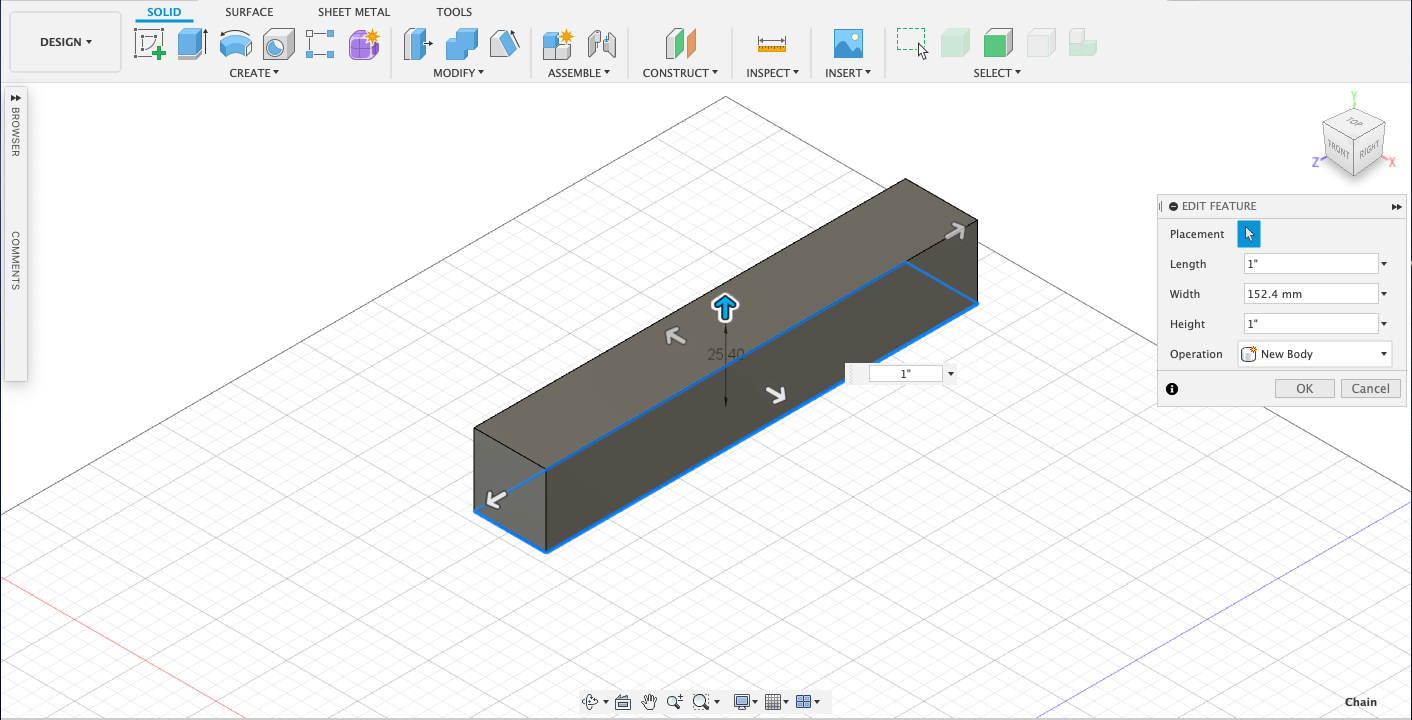Screen dimensions: 1412x720
Task: Choose the Offset Plane construct tool
Action: (681, 43)
